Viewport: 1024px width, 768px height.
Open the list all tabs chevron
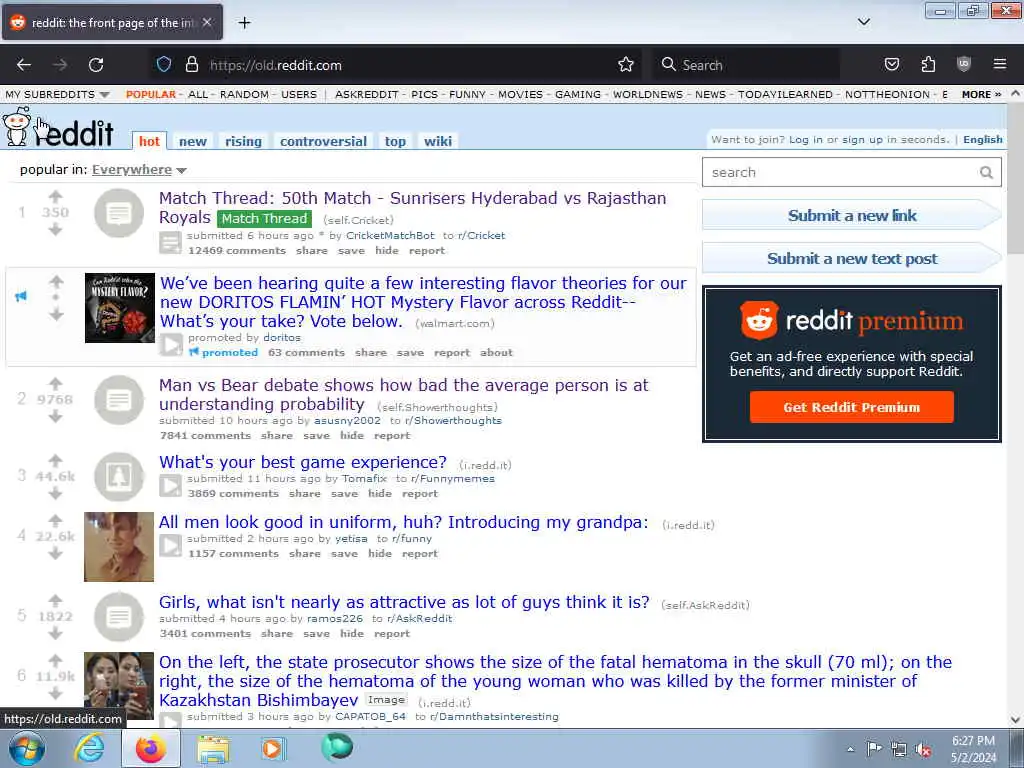point(863,22)
